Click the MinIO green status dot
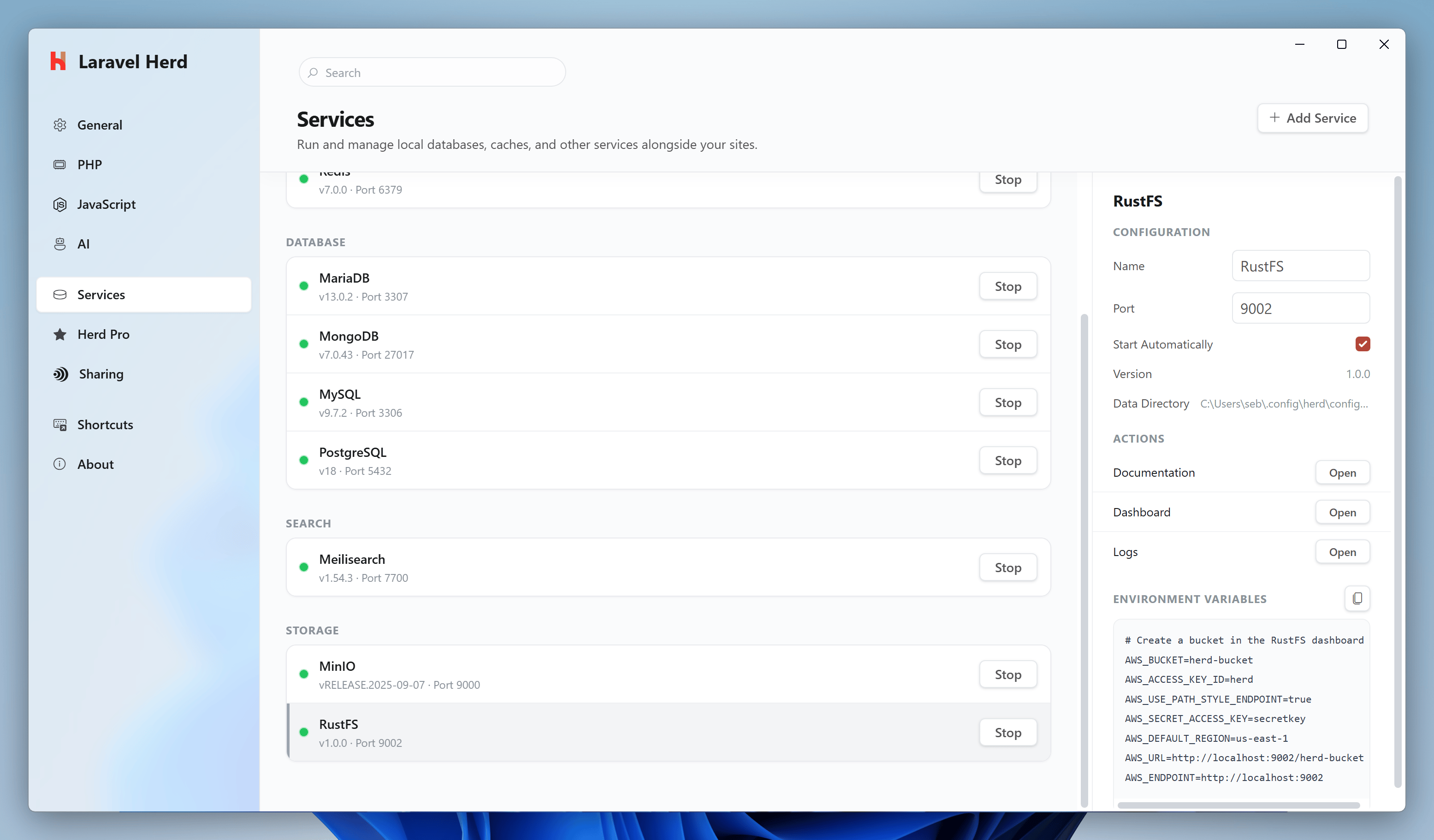This screenshot has height=840, width=1434. point(304,674)
